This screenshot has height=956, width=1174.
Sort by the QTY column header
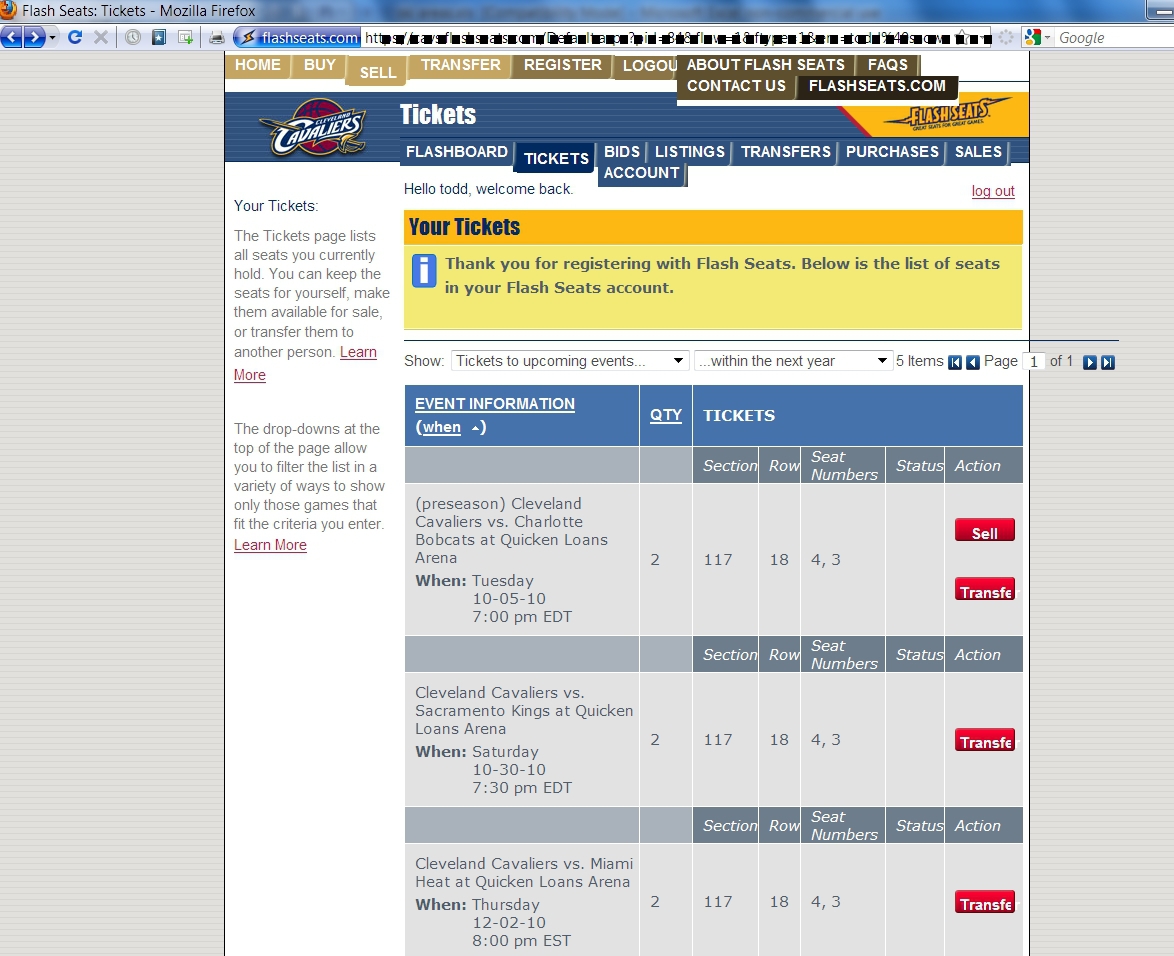coord(666,415)
